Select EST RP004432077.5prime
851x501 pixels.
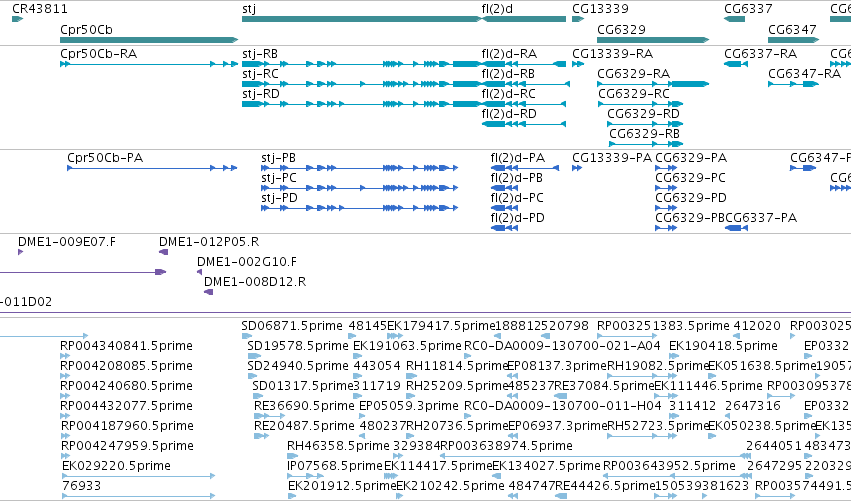pos(65,416)
